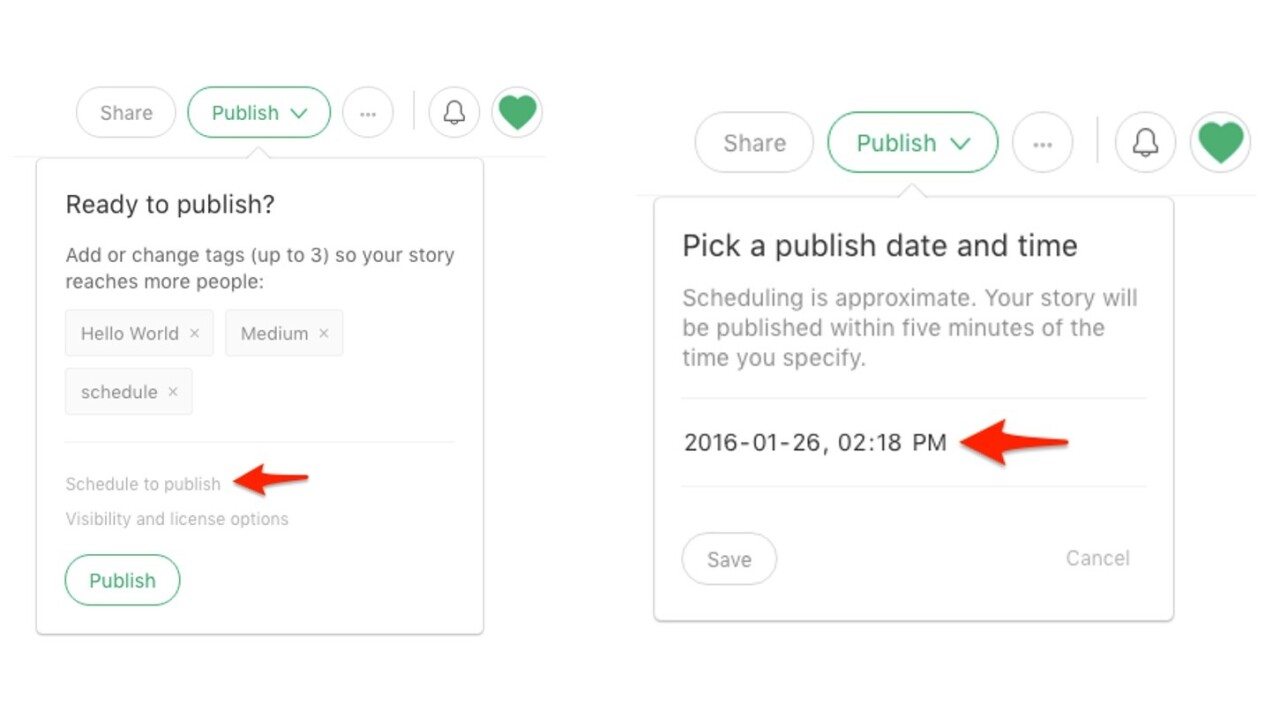The image size is (1280, 720).
Task: Remove the "Medium" tag
Action: pyautogui.click(x=323, y=333)
